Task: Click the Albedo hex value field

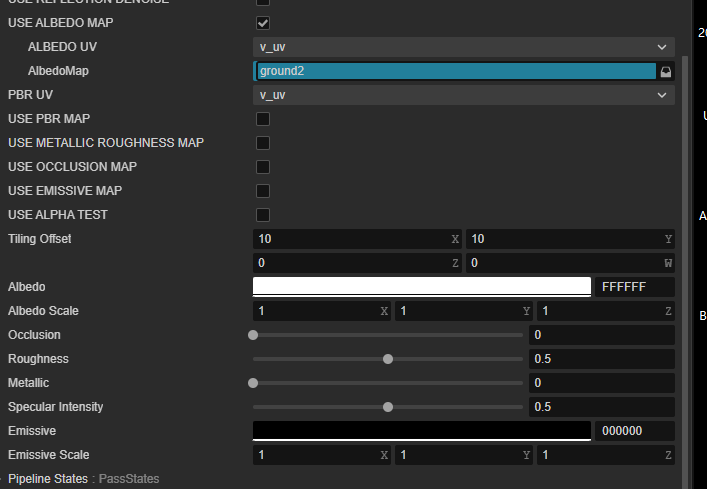Action: click(634, 287)
